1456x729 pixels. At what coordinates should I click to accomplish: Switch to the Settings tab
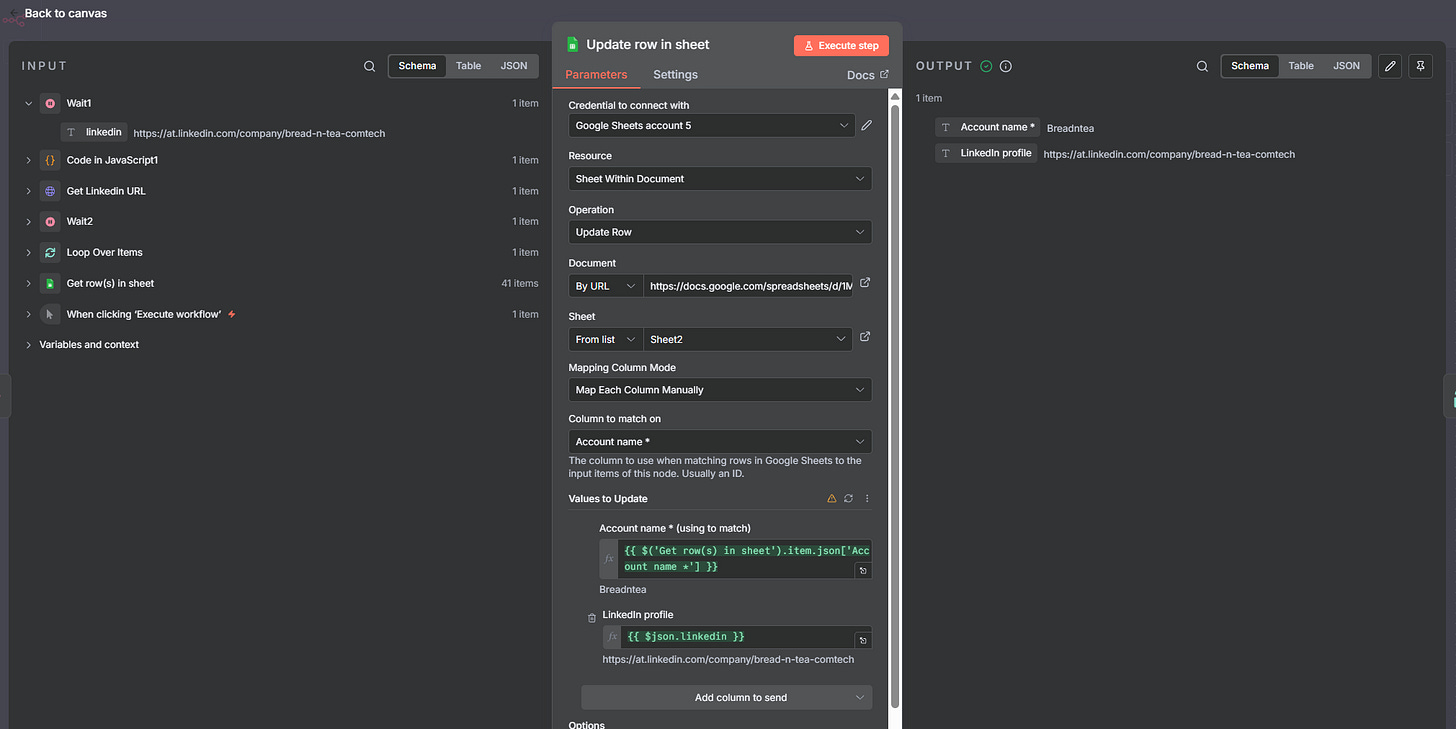675,75
